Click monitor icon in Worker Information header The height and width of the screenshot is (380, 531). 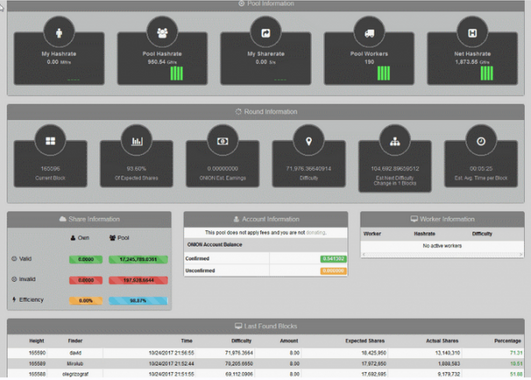[414, 219]
